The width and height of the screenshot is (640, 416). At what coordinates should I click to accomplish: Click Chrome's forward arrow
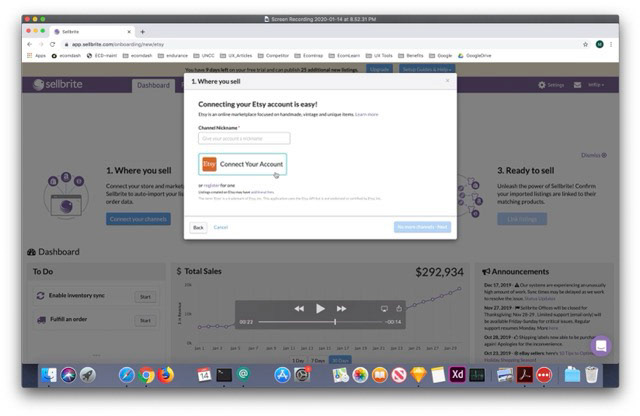point(41,44)
